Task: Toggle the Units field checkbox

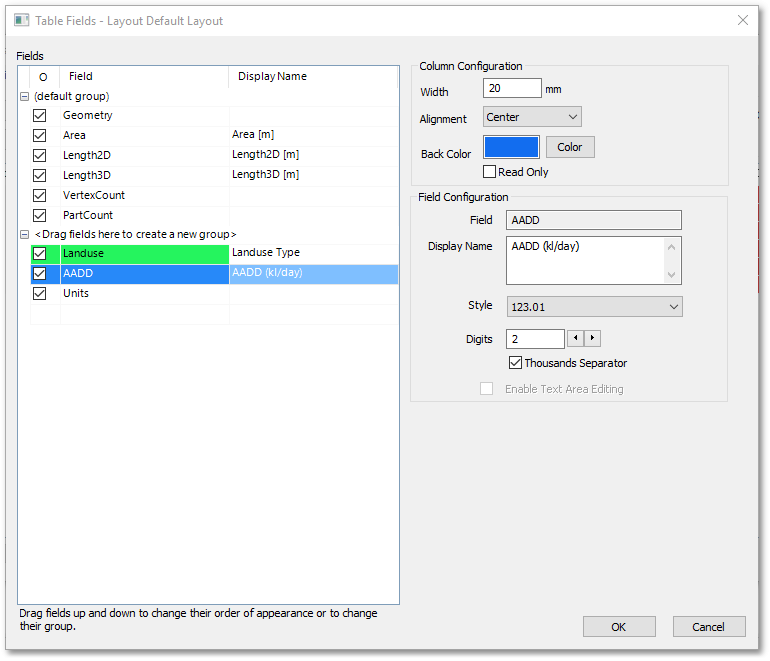Action: click(x=40, y=294)
